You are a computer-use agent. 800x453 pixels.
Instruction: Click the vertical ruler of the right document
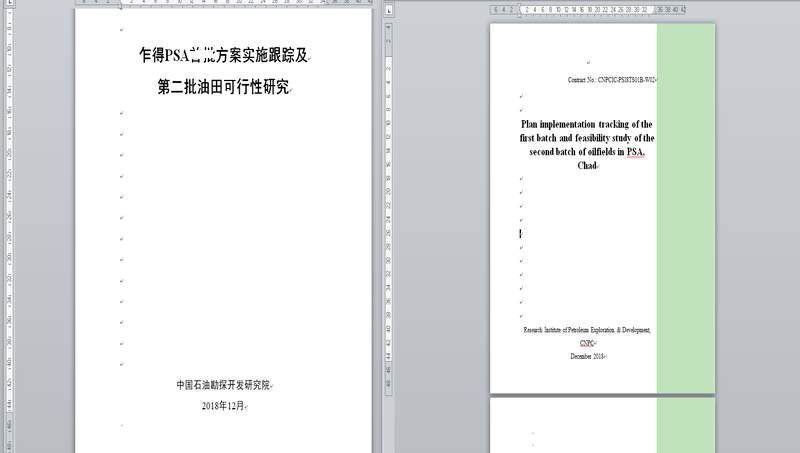[x=387, y=220]
